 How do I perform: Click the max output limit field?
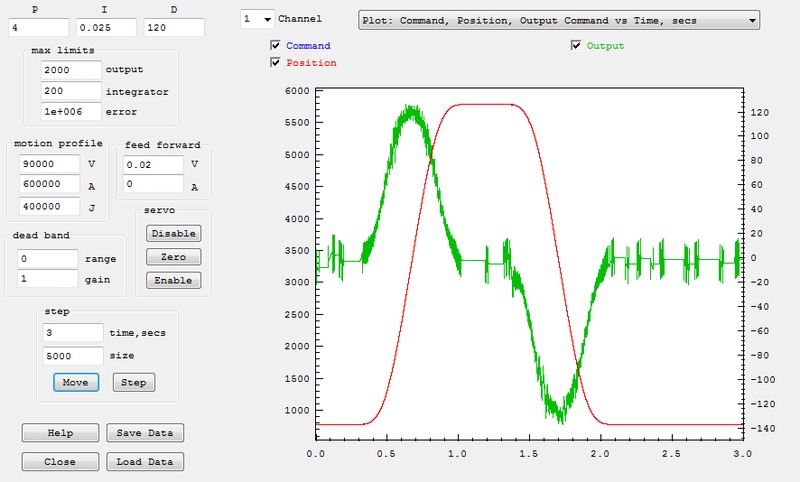(72, 70)
